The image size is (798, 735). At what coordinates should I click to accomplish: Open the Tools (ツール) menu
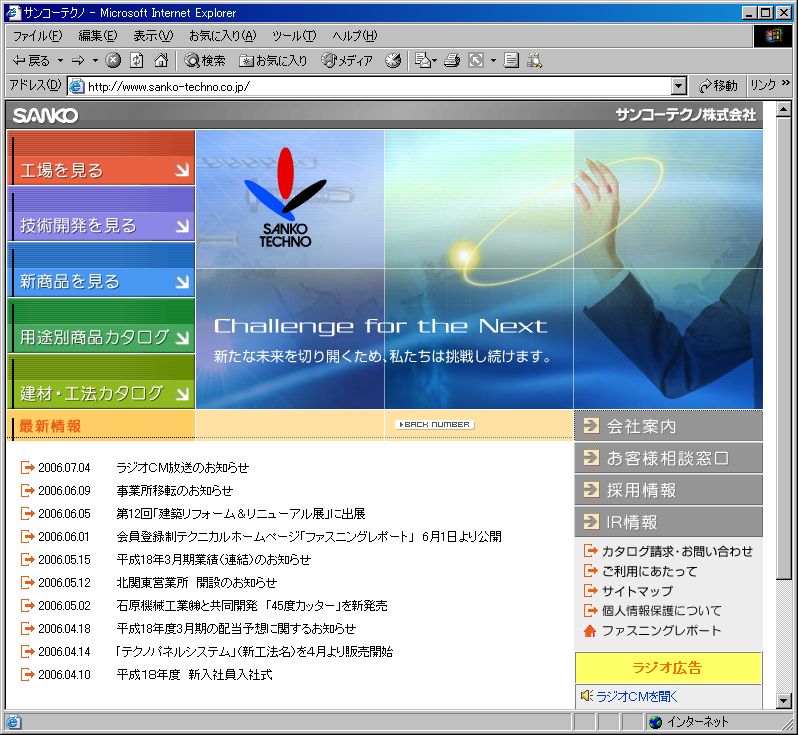click(x=294, y=36)
